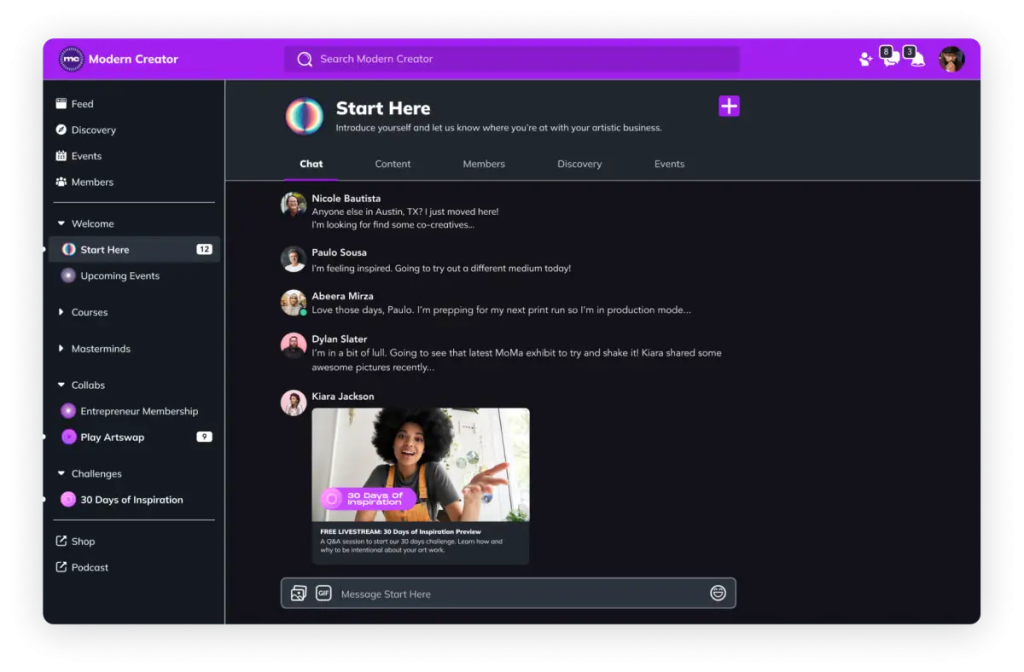Expand the Courses section
The image size is (1024, 672).
click(61, 312)
